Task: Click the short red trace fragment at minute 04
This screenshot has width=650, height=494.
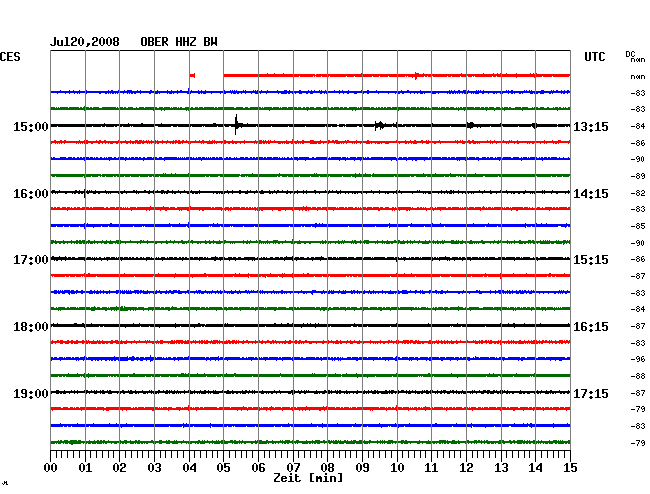Action: (x=192, y=75)
